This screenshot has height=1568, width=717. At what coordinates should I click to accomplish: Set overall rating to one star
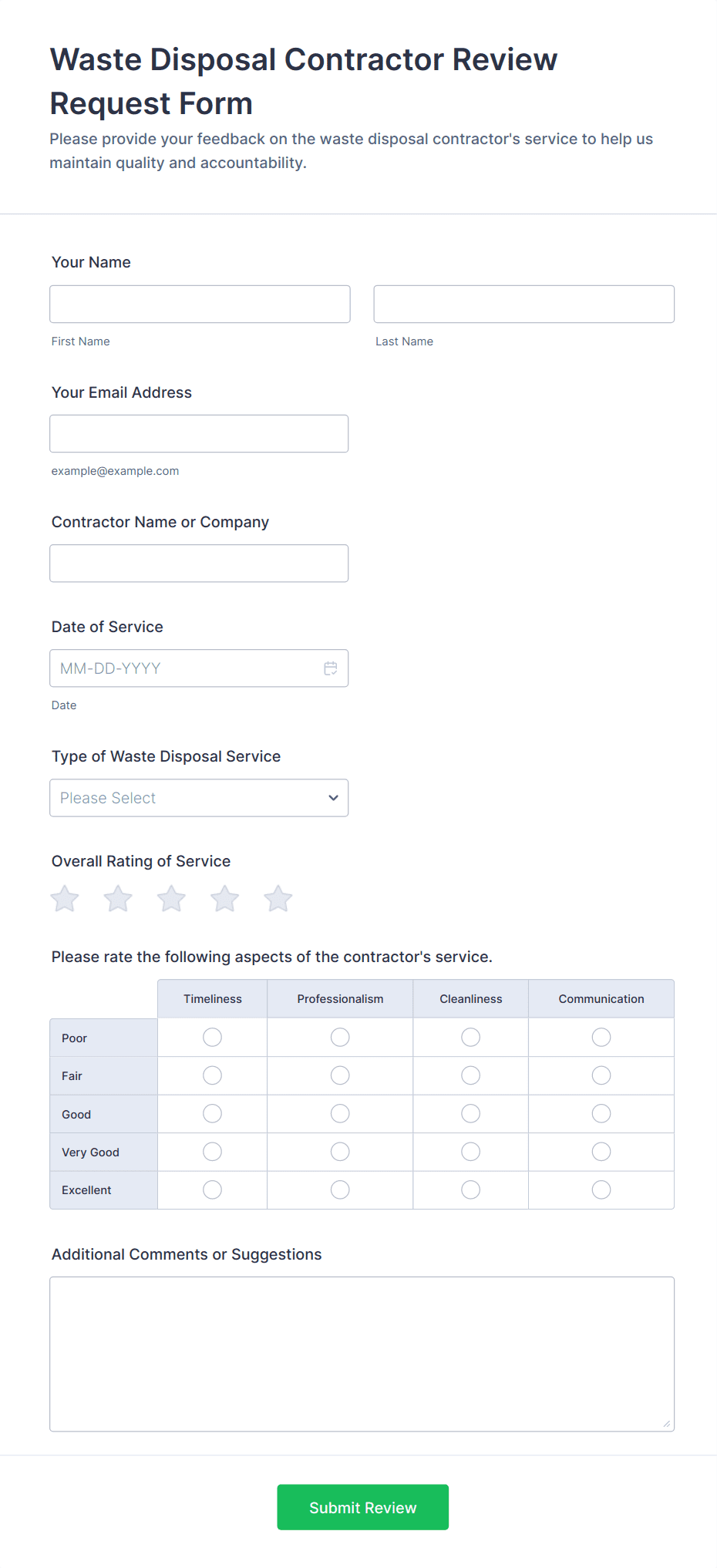[65, 899]
